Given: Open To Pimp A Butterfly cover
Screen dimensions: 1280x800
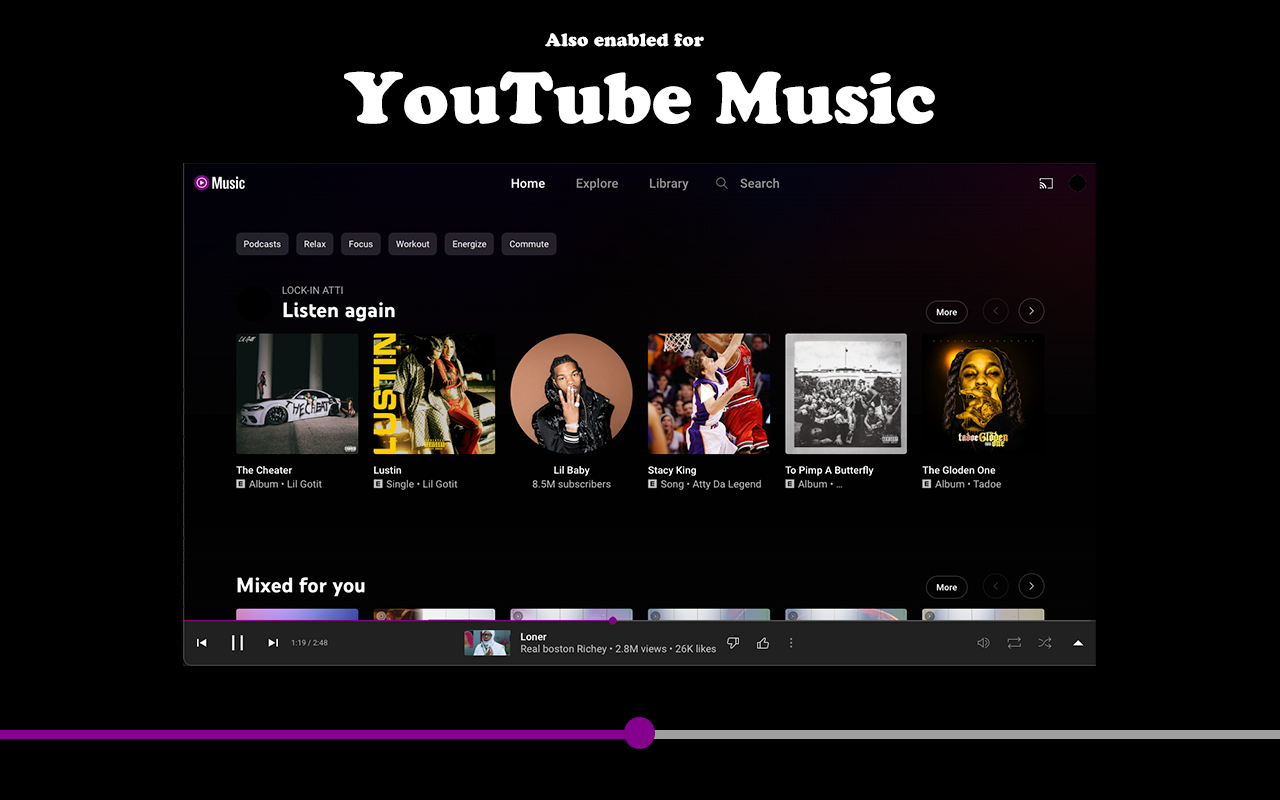Looking at the screenshot, I should 846,394.
